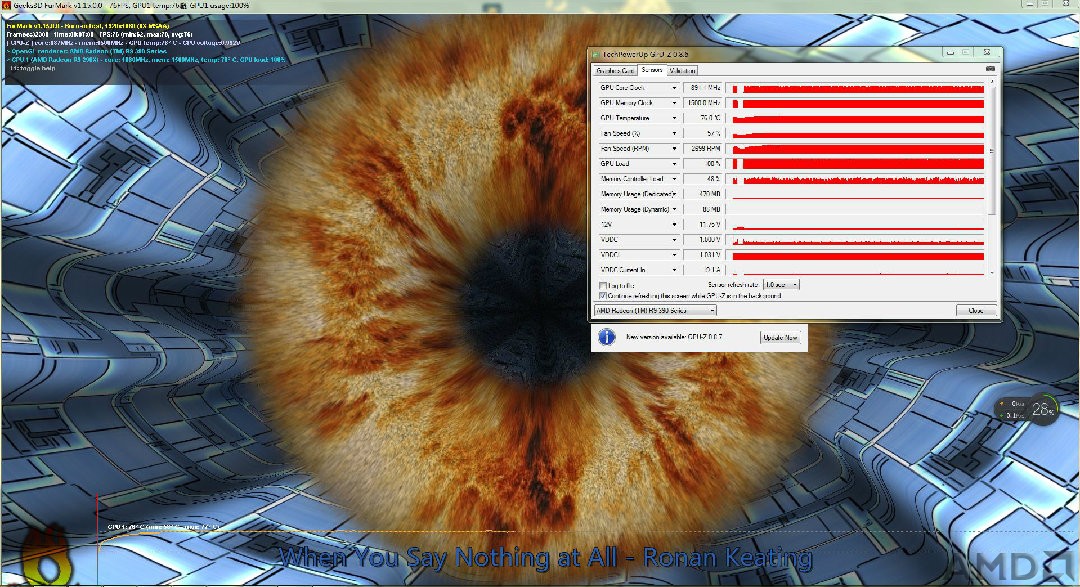Click the sensors list scroll-up arrow

point(993,82)
